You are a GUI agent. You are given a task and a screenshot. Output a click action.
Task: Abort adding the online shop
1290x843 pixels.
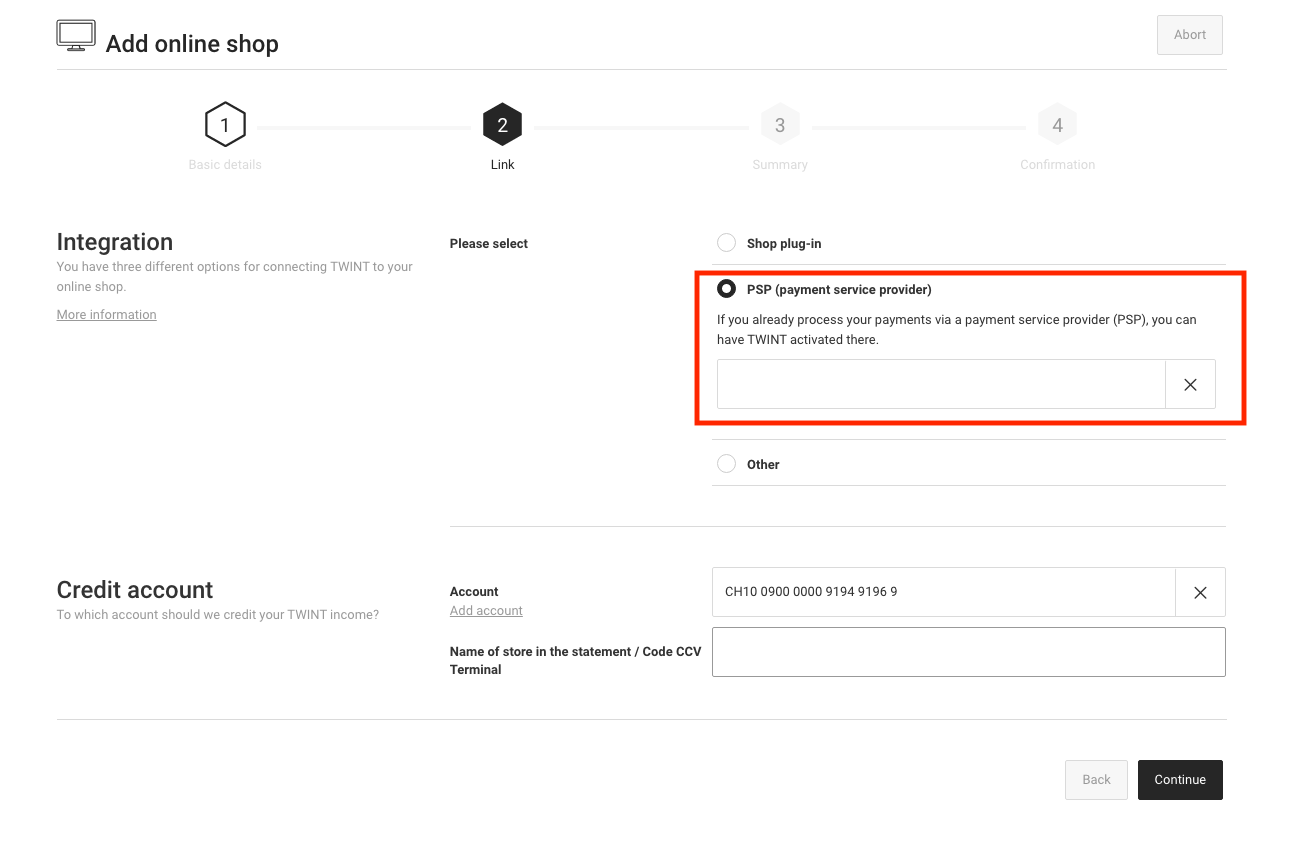1189,35
